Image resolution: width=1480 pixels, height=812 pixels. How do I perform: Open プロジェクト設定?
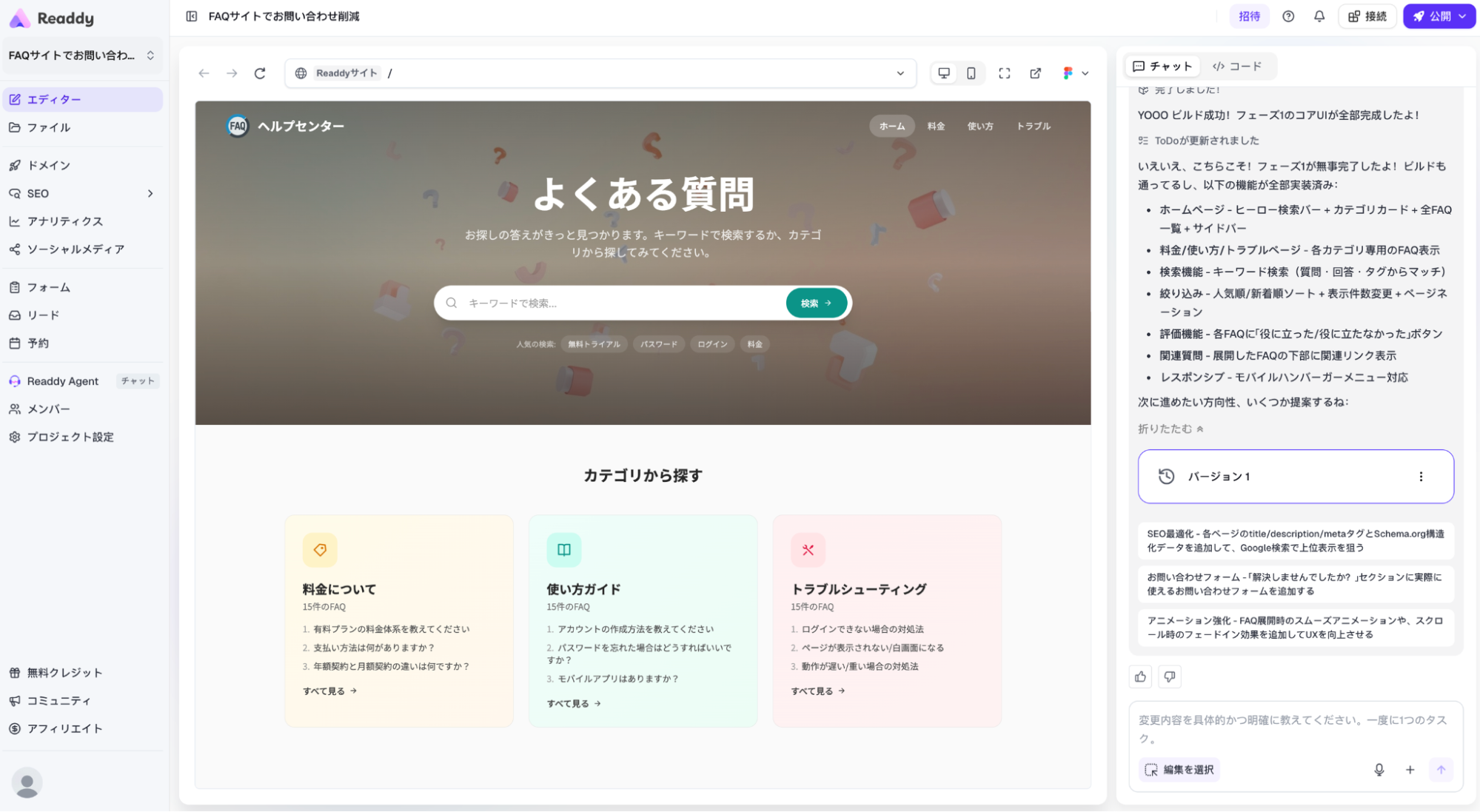pyautogui.click(x=82, y=437)
